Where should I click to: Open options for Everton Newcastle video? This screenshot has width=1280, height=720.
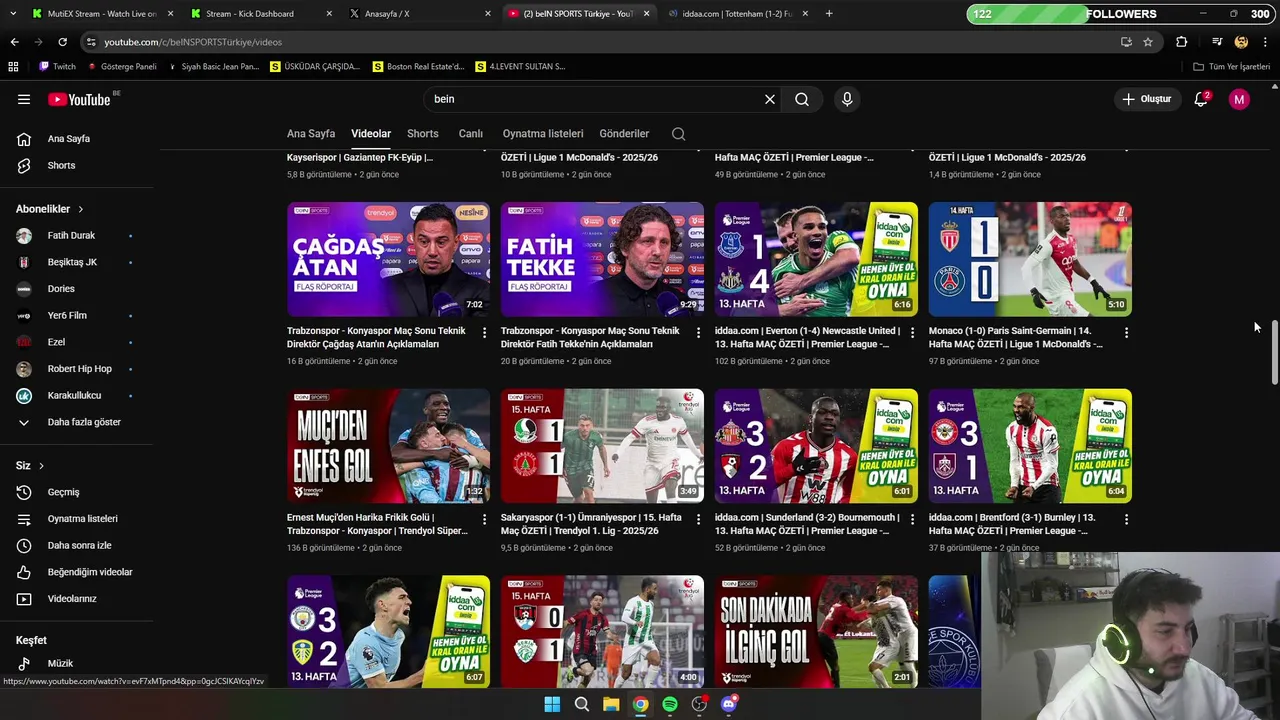pyautogui.click(x=912, y=332)
